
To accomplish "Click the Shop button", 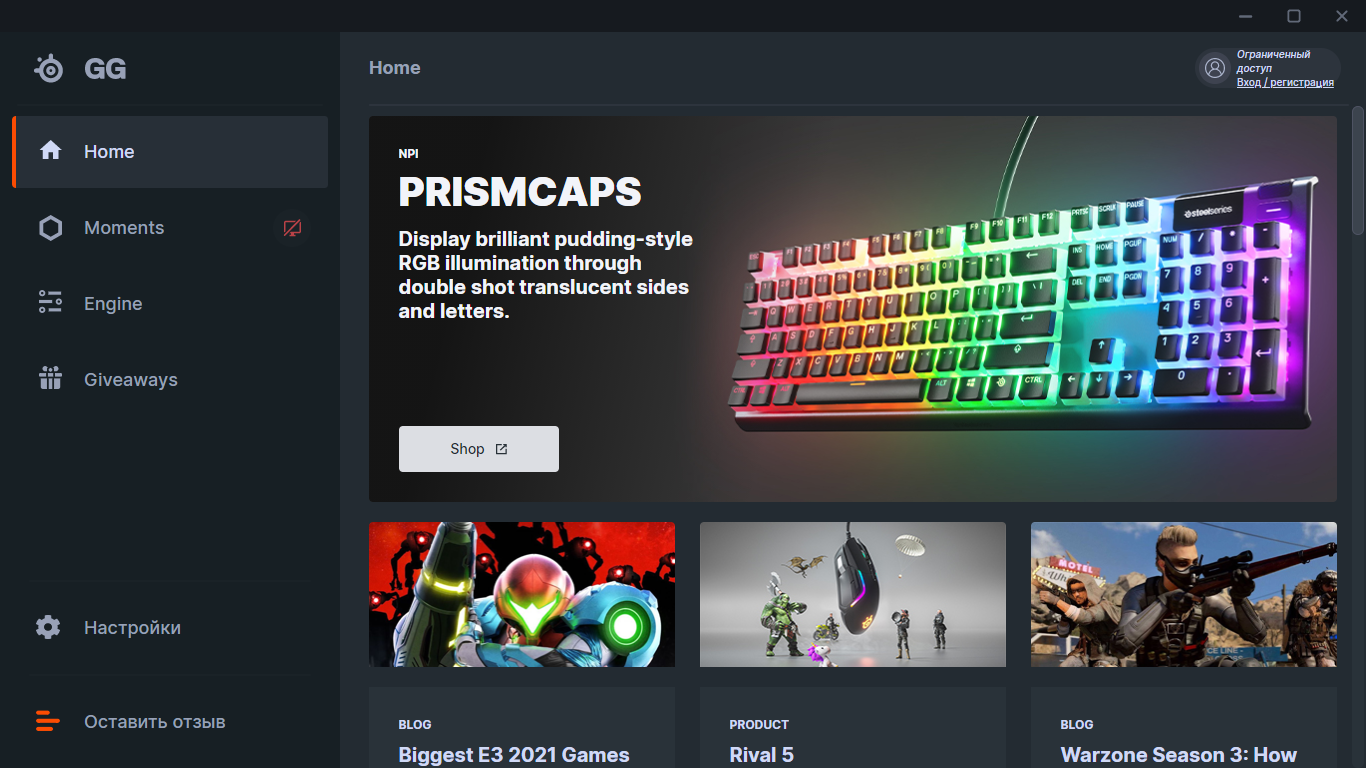I will click(479, 449).
